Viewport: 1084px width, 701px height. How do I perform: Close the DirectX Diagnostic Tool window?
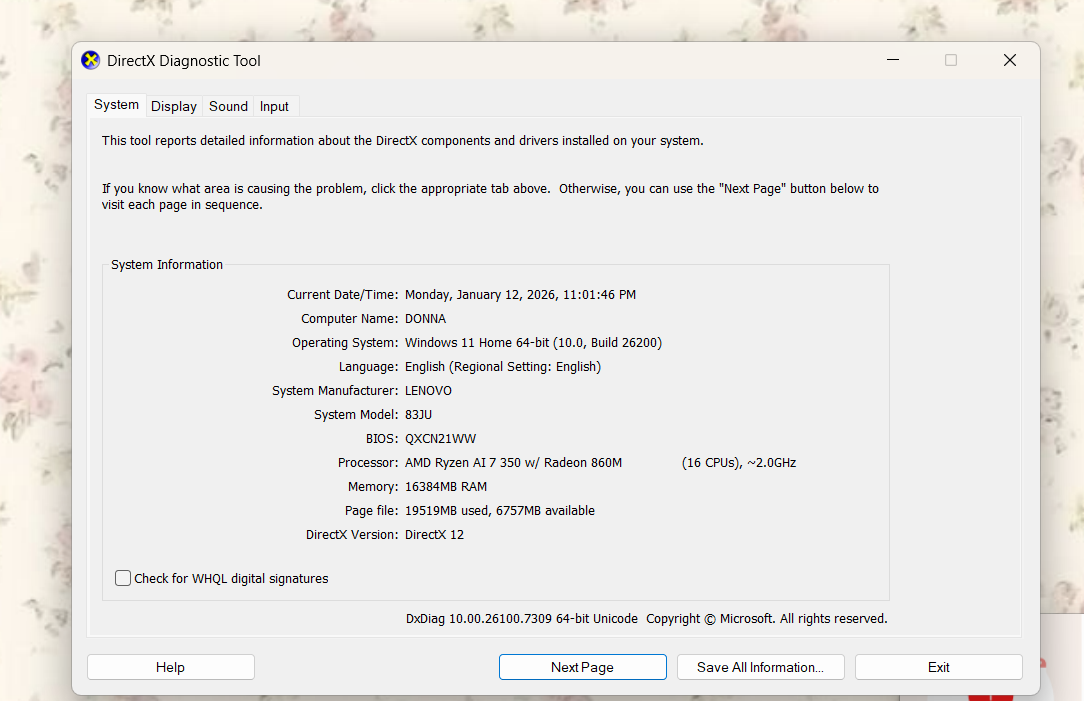point(1010,60)
